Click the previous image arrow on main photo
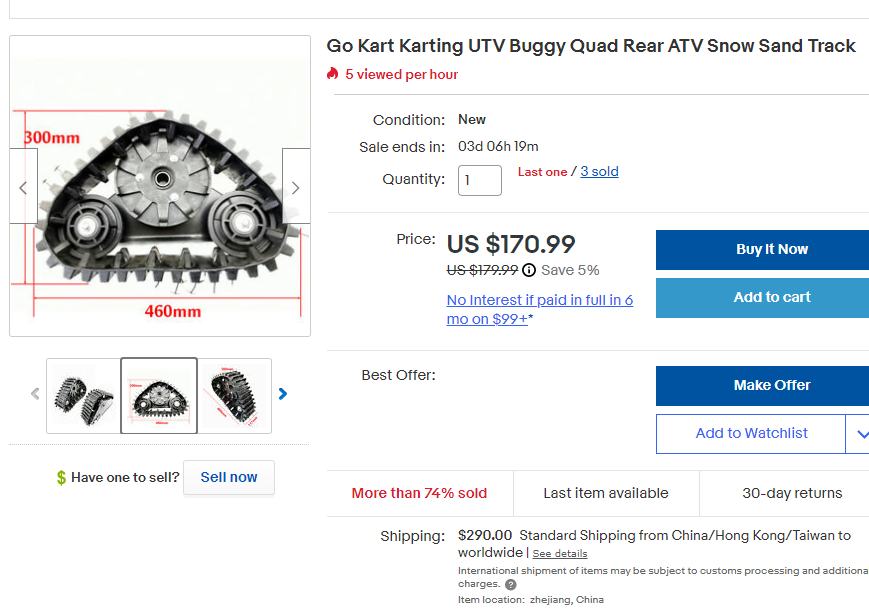This screenshot has width=869, height=611. pos(23,187)
